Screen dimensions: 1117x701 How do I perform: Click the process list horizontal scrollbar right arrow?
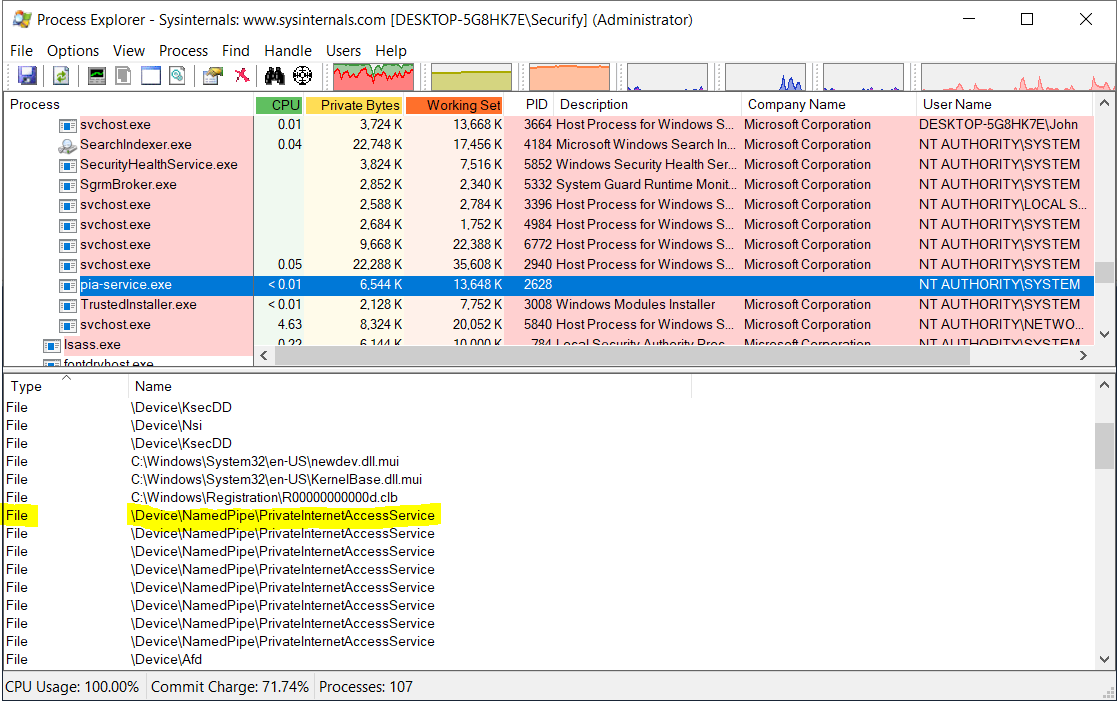point(1083,355)
